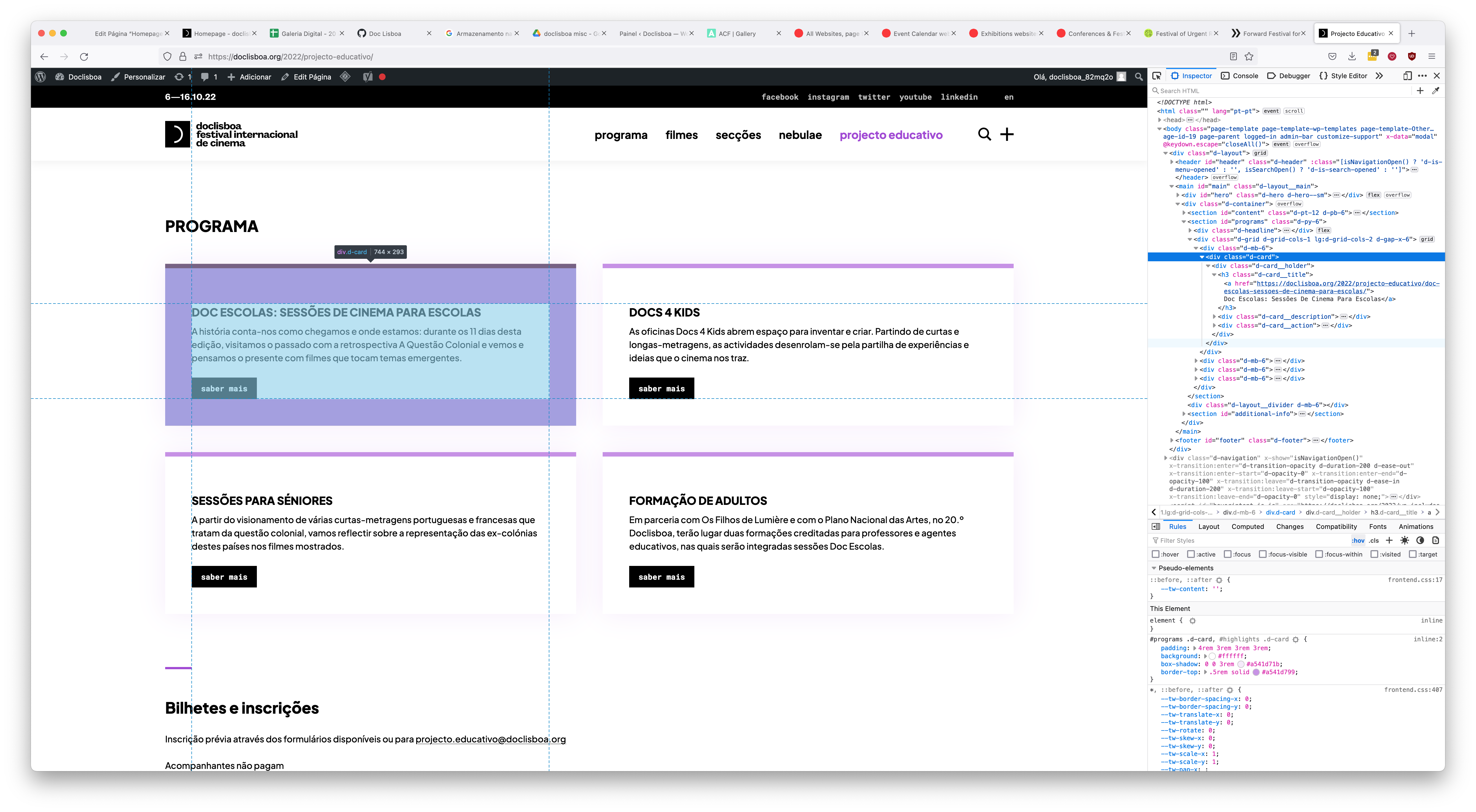The image size is (1476, 812).
Task: Show more DevTools tools via double chevron
Action: pyautogui.click(x=1379, y=76)
